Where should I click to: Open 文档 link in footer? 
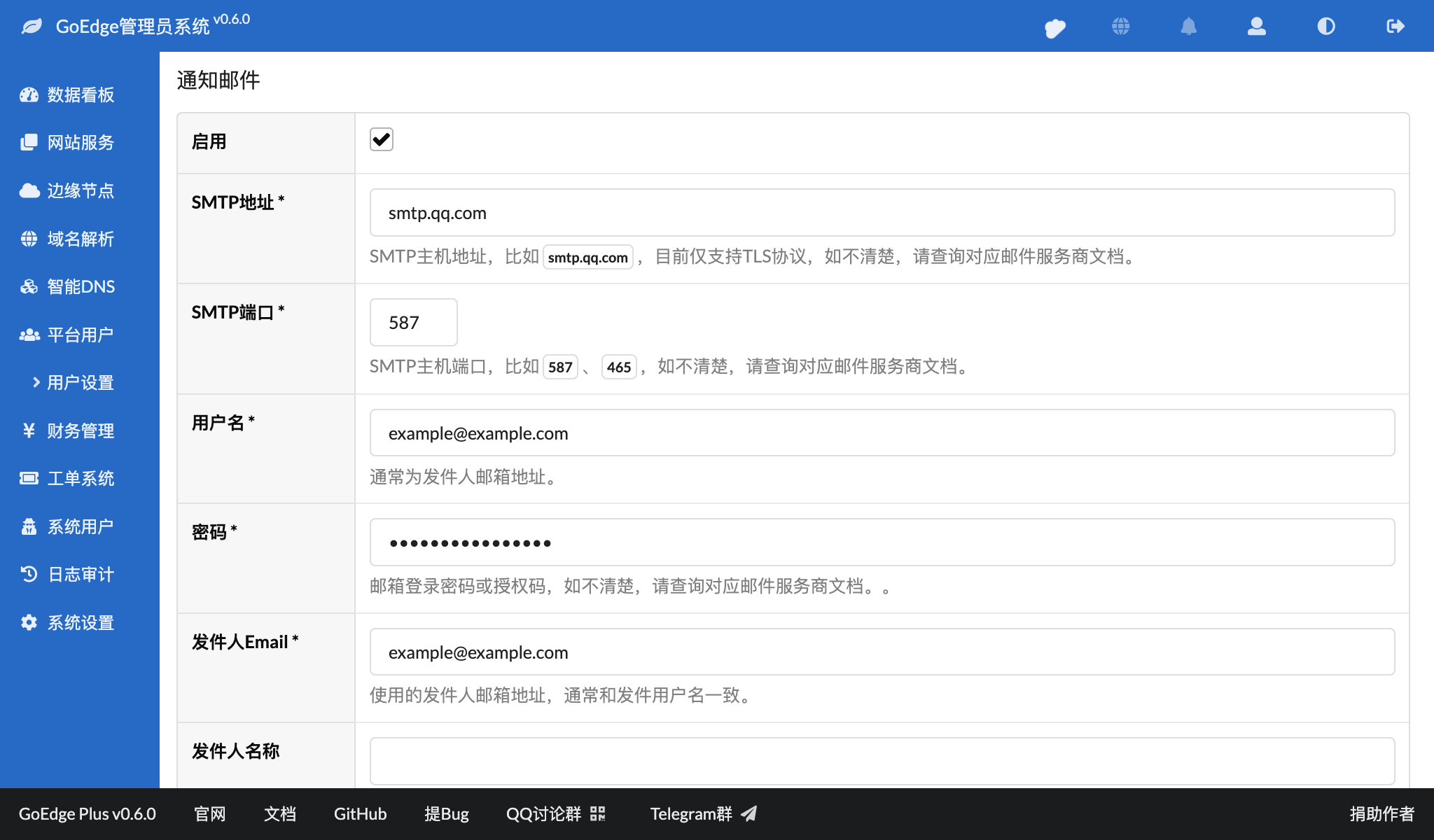pyautogui.click(x=280, y=813)
